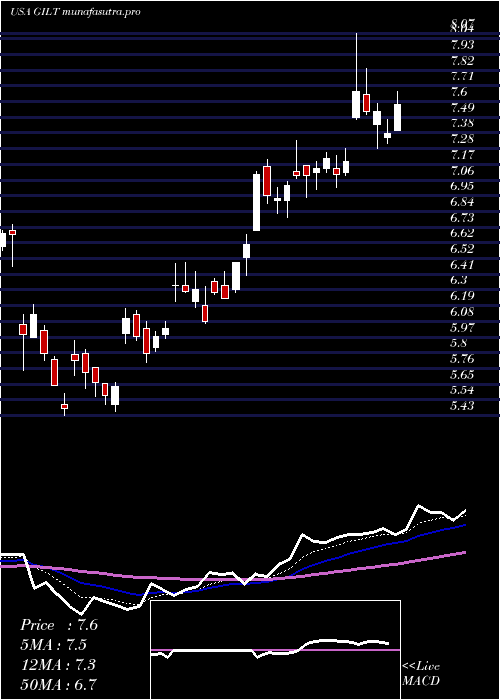Viewport: 500px width, 700px height.
Task: Click the 7.93 price axis label
Action: (x=462, y=45)
